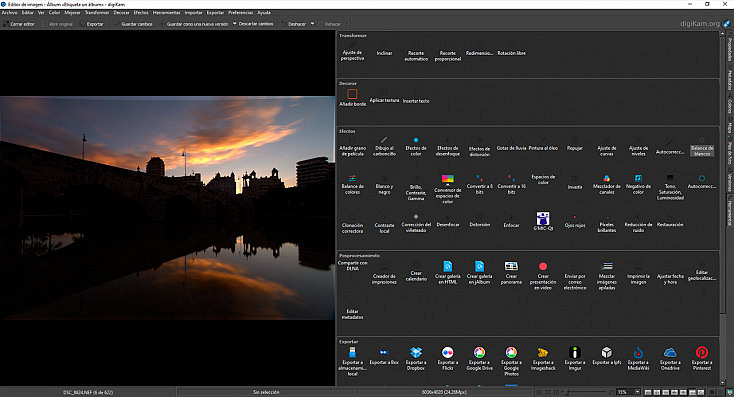Open Balance de colores tool
This screenshot has height=397, width=734.
click(x=352, y=184)
